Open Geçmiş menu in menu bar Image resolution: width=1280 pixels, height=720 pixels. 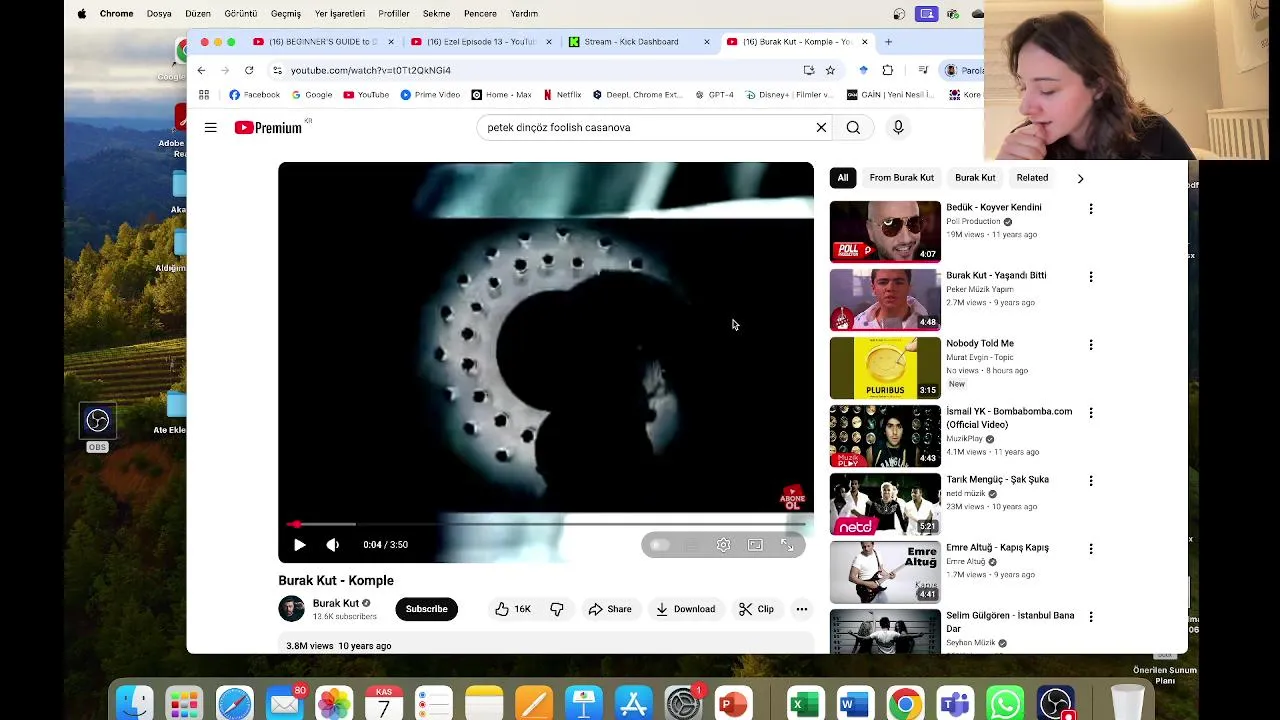click(x=286, y=14)
